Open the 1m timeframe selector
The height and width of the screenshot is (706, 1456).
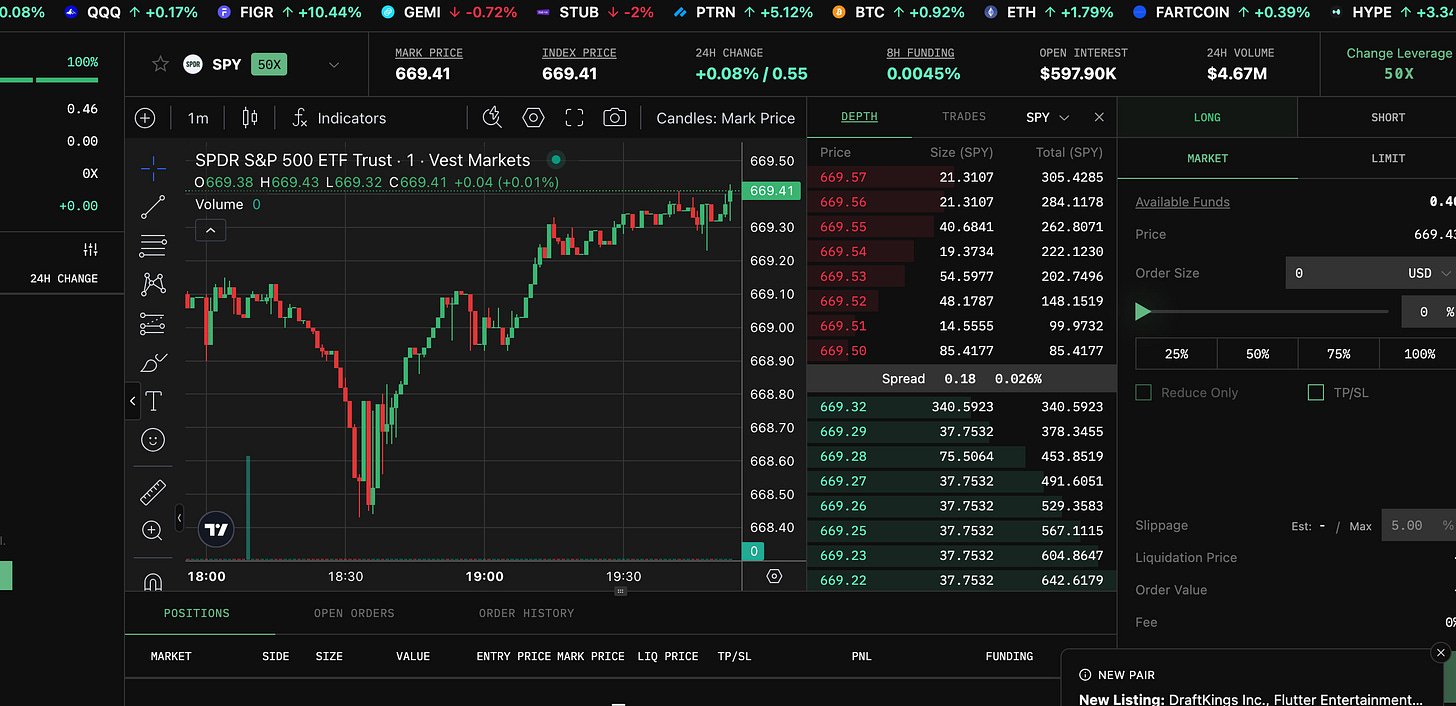click(198, 118)
